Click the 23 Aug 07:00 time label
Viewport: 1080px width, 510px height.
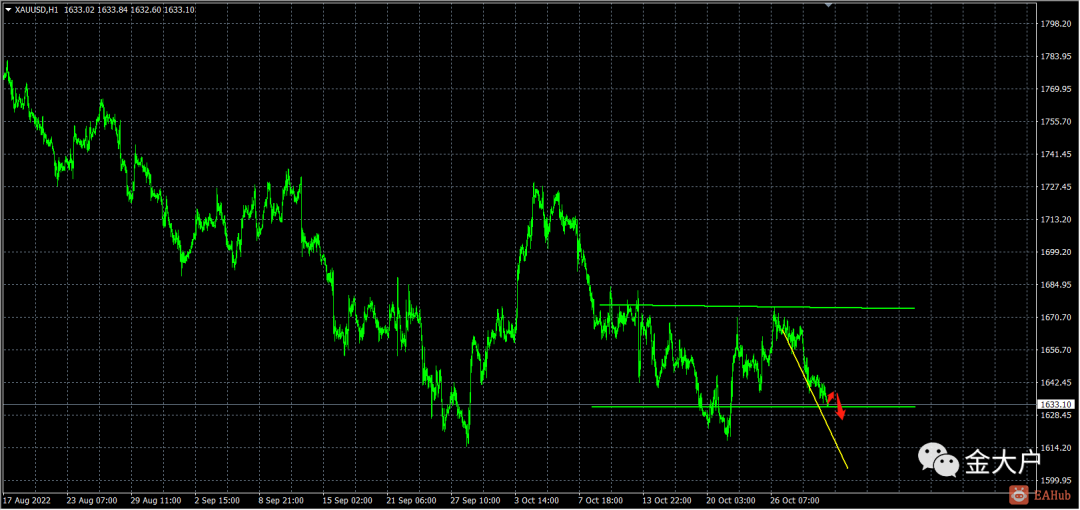(x=92, y=500)
